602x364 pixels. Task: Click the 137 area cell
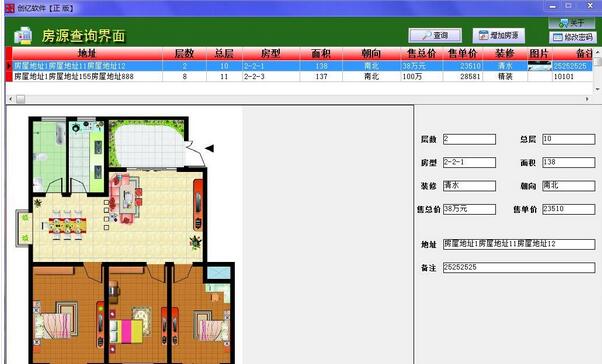(x=321, y=76)
